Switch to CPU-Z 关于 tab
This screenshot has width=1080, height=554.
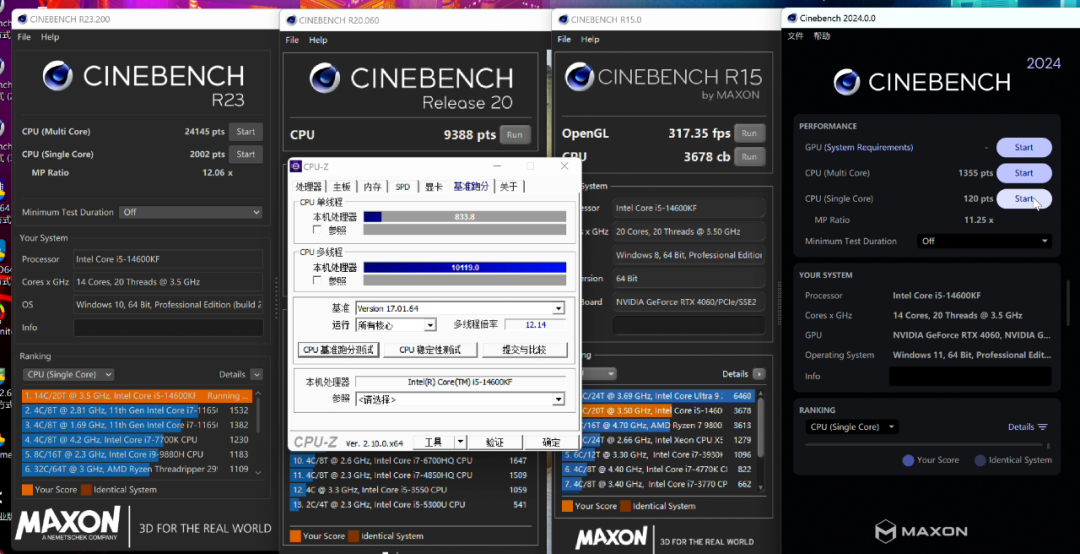coord(509,187)
